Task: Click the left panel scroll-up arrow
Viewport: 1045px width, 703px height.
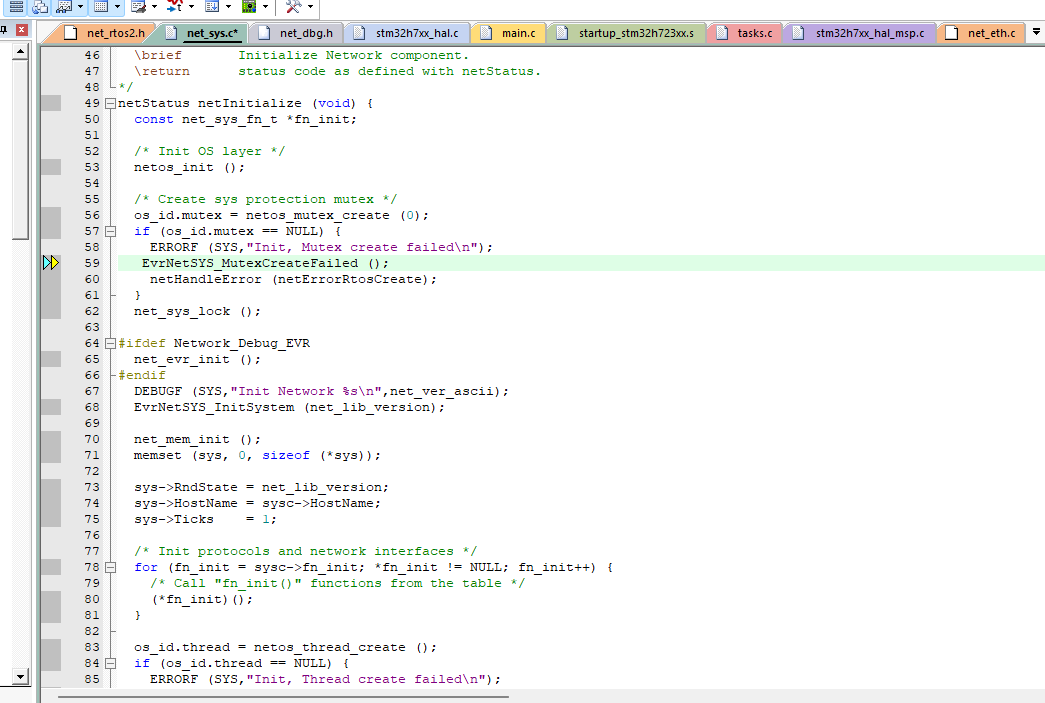Action: [20, 49]
